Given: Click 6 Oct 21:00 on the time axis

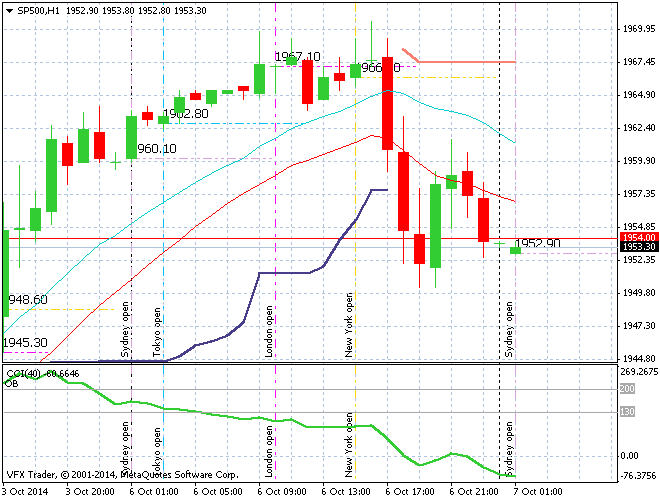Looking at the screenshot, I should click(x=474, y=492).
